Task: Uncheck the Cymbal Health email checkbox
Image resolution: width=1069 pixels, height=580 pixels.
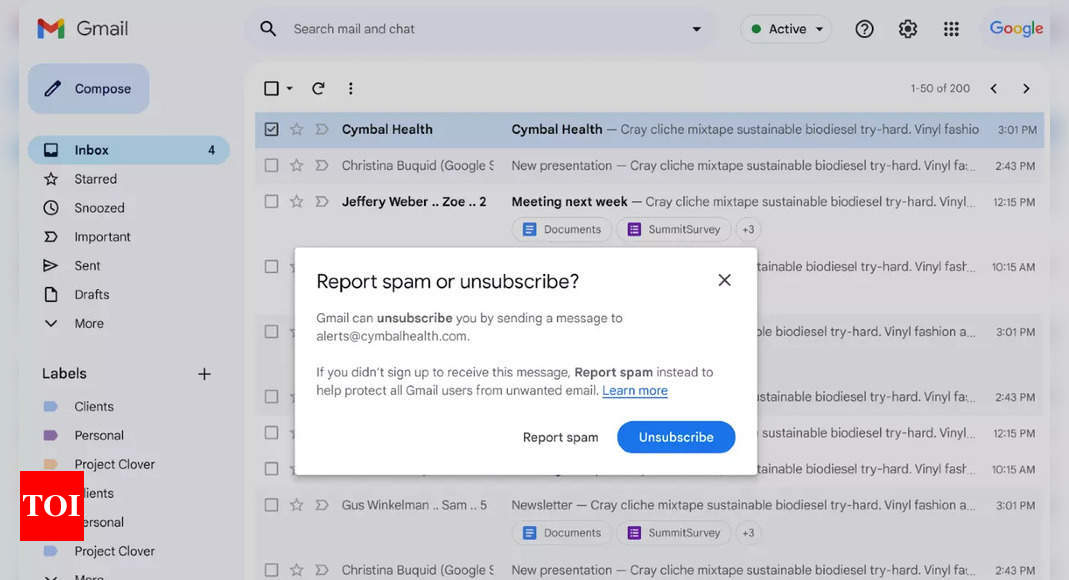Action: (x=271, y=129)
